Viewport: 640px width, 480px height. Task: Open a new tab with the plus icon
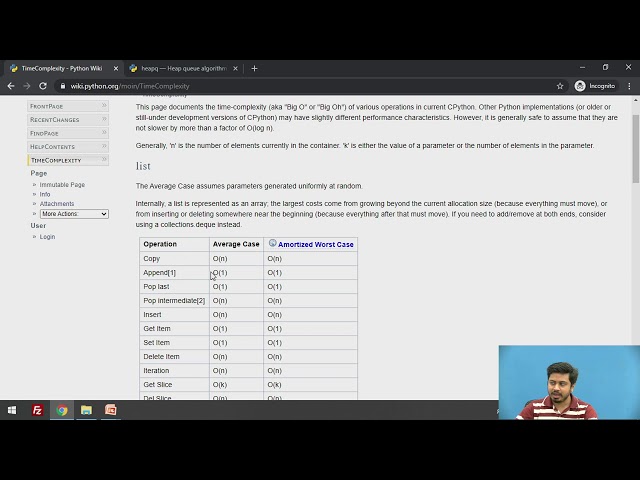tap(254, 69)
